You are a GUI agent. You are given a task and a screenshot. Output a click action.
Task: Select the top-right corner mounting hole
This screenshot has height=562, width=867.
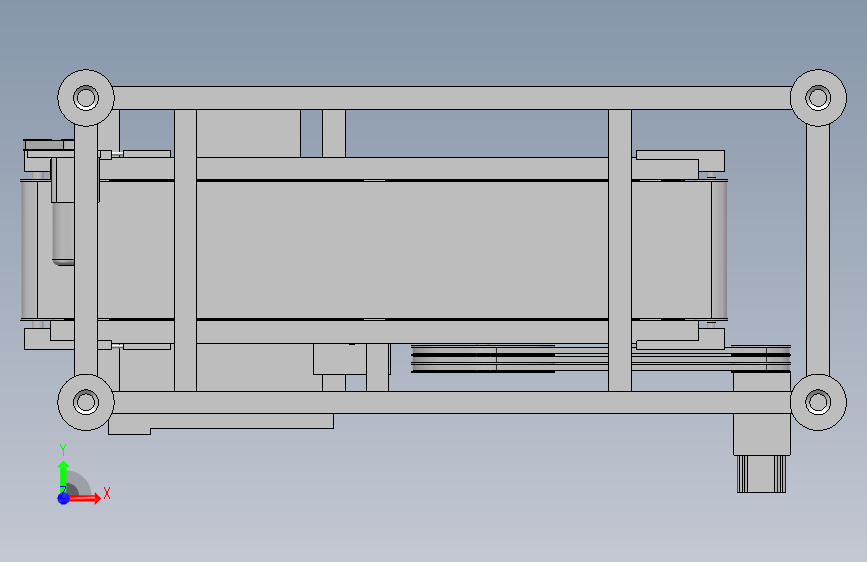pos(818,98)
